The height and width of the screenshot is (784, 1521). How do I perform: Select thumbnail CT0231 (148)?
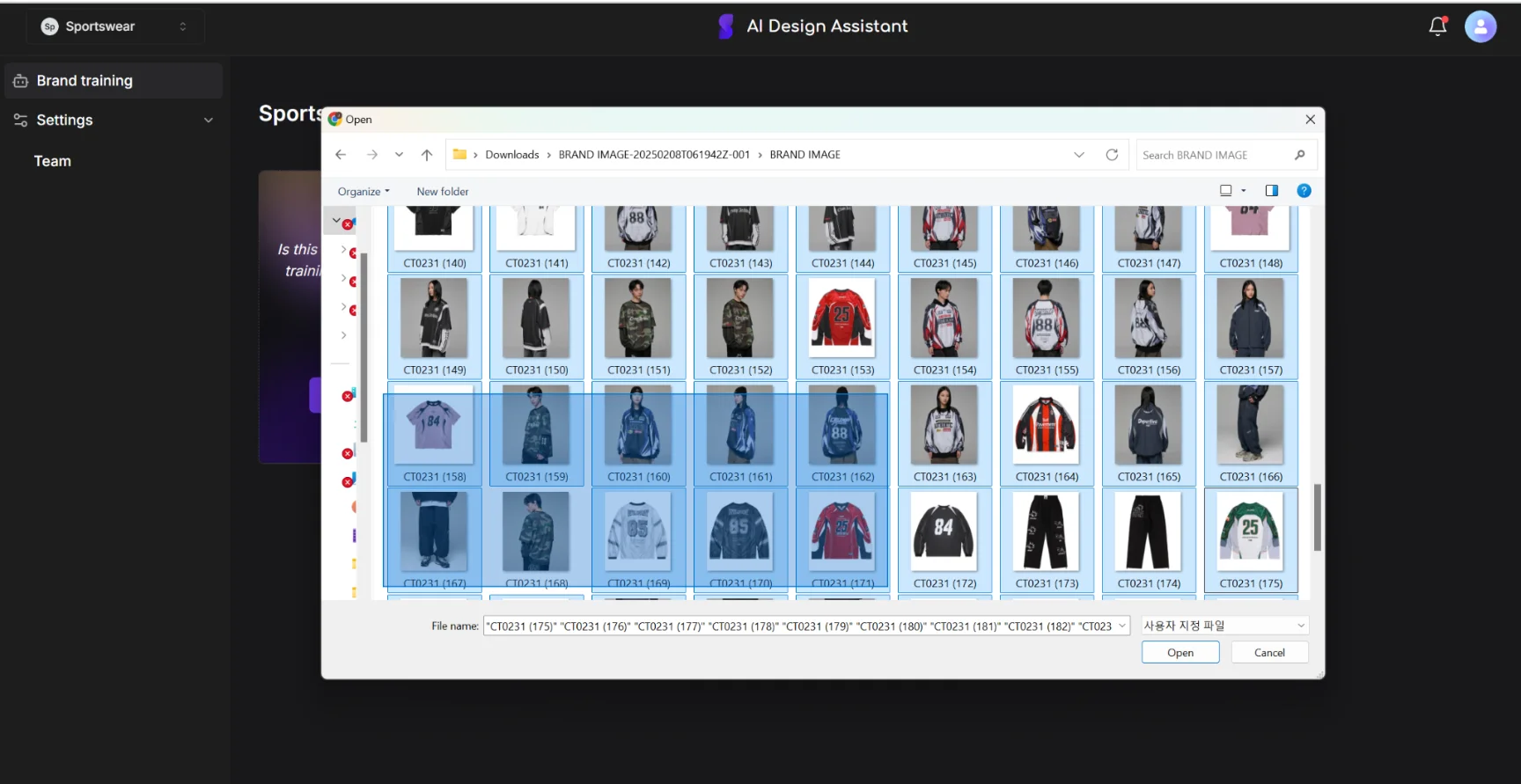(x=1251, y=238)
